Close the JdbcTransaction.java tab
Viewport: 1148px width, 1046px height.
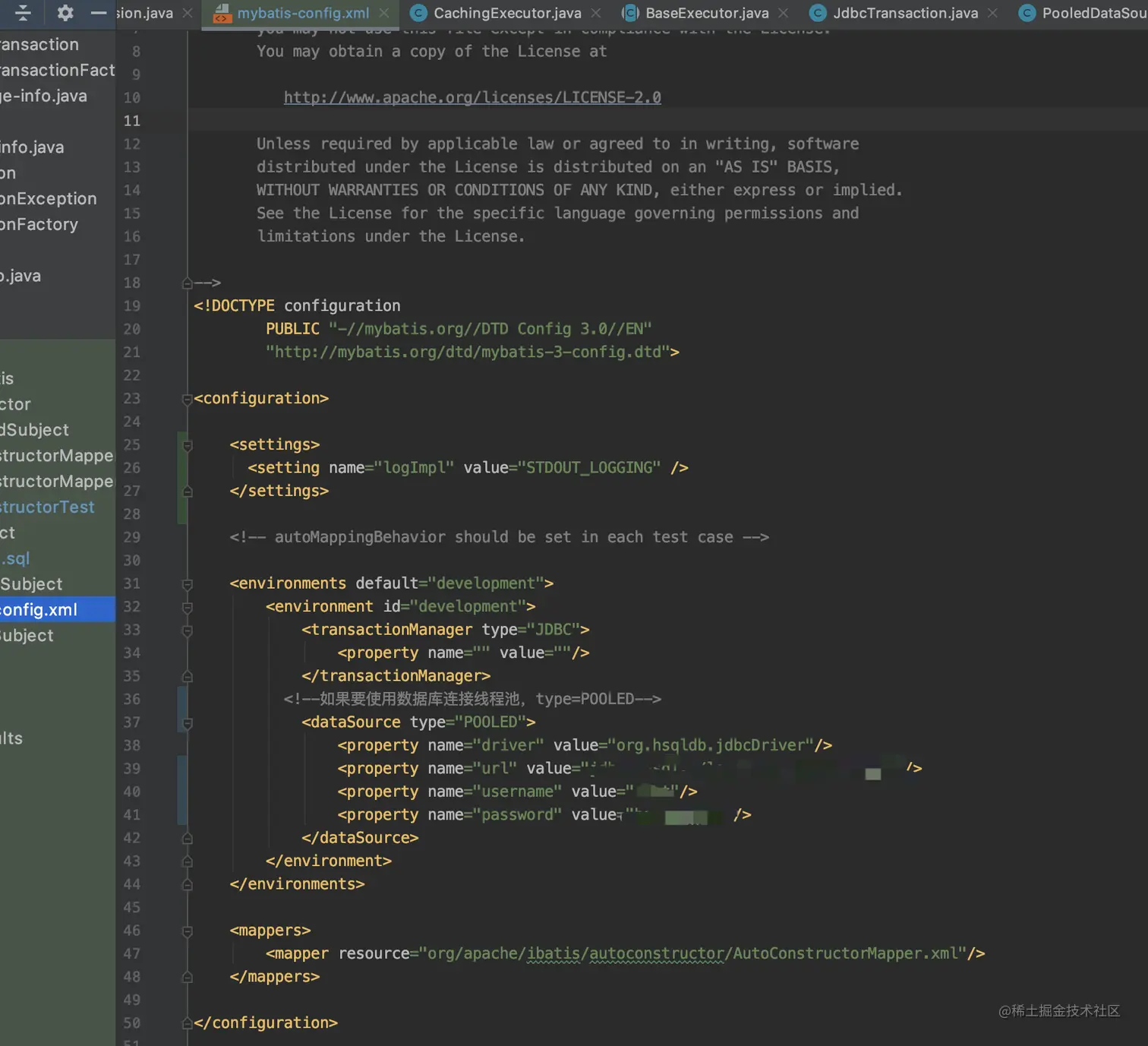click(x=992, y=14)
